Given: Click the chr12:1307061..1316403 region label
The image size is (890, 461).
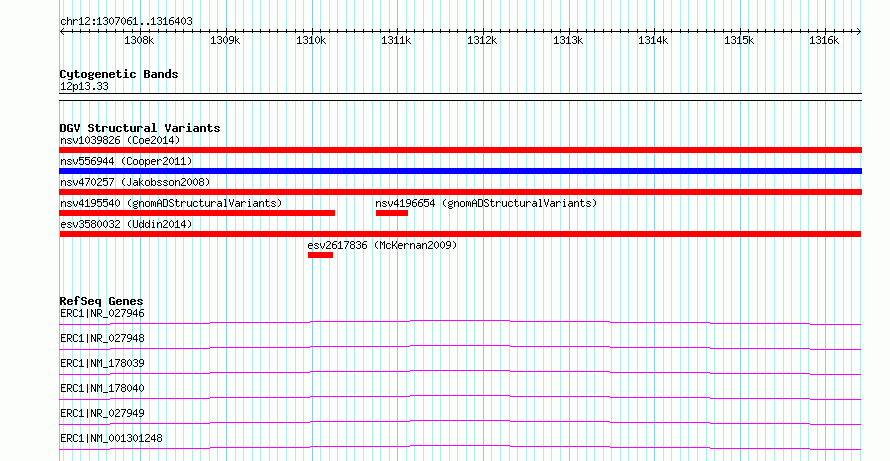Looking at the screenshot, I should [126, 21].
